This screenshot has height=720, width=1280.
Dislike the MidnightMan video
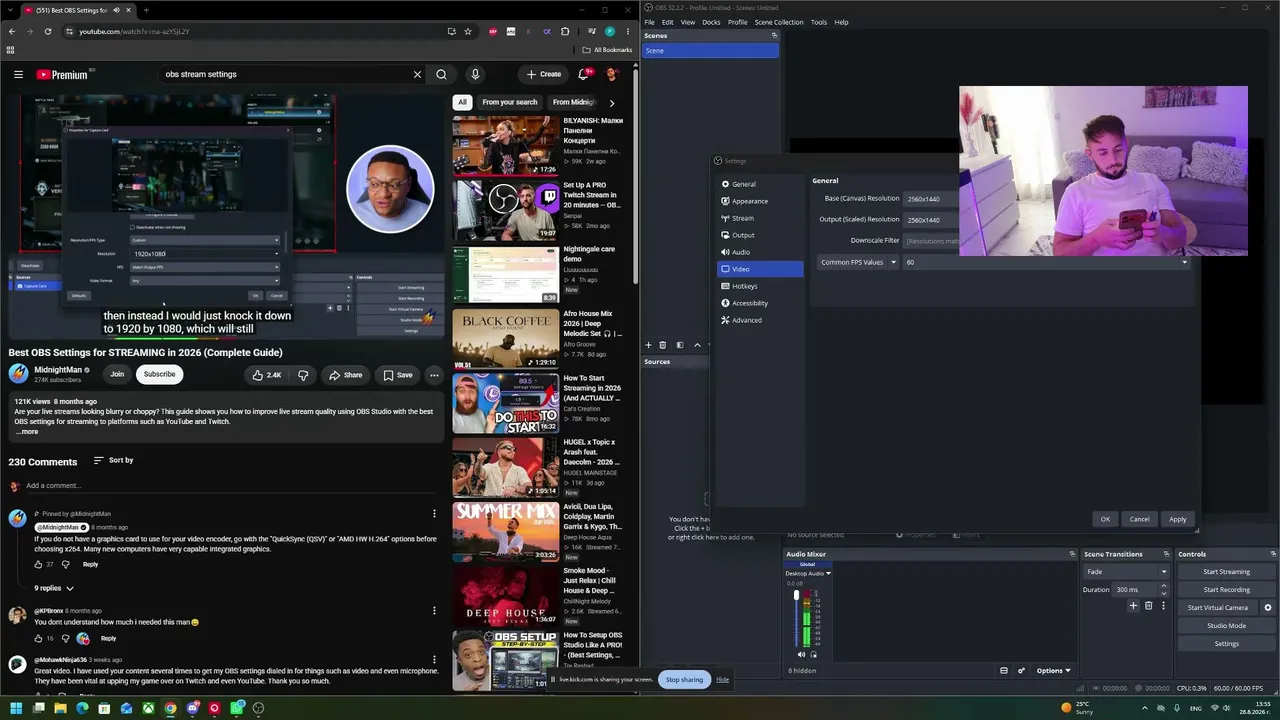tap(303, 375)
